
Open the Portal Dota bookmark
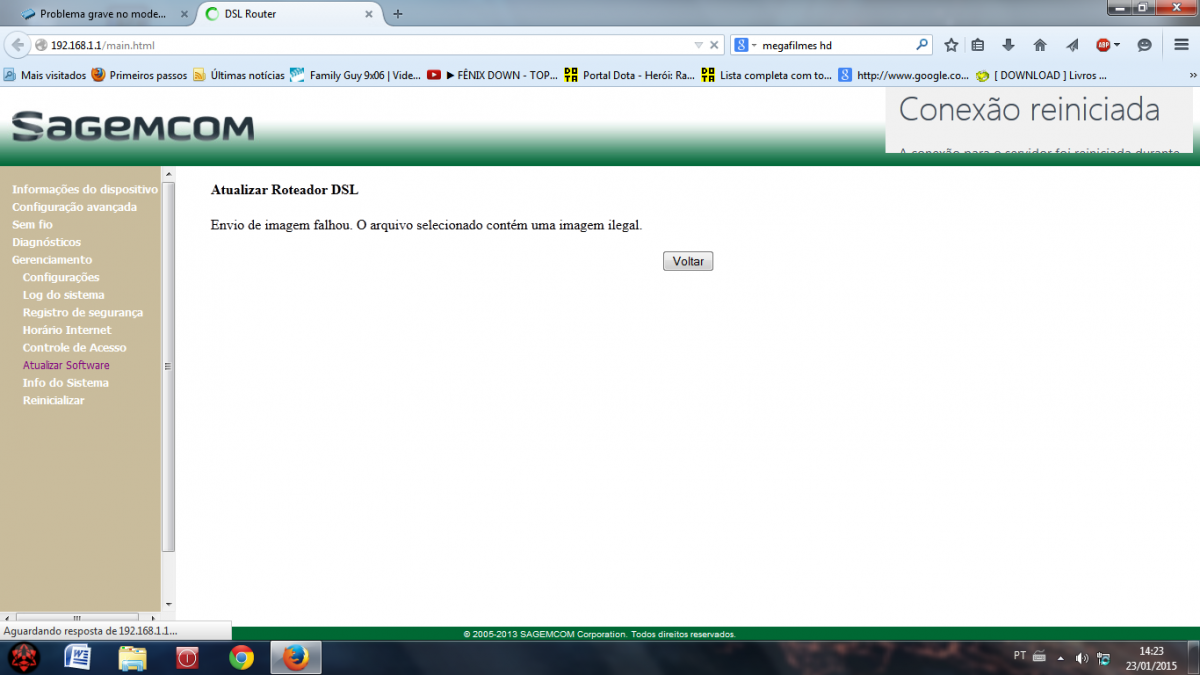tap(630, 75)
